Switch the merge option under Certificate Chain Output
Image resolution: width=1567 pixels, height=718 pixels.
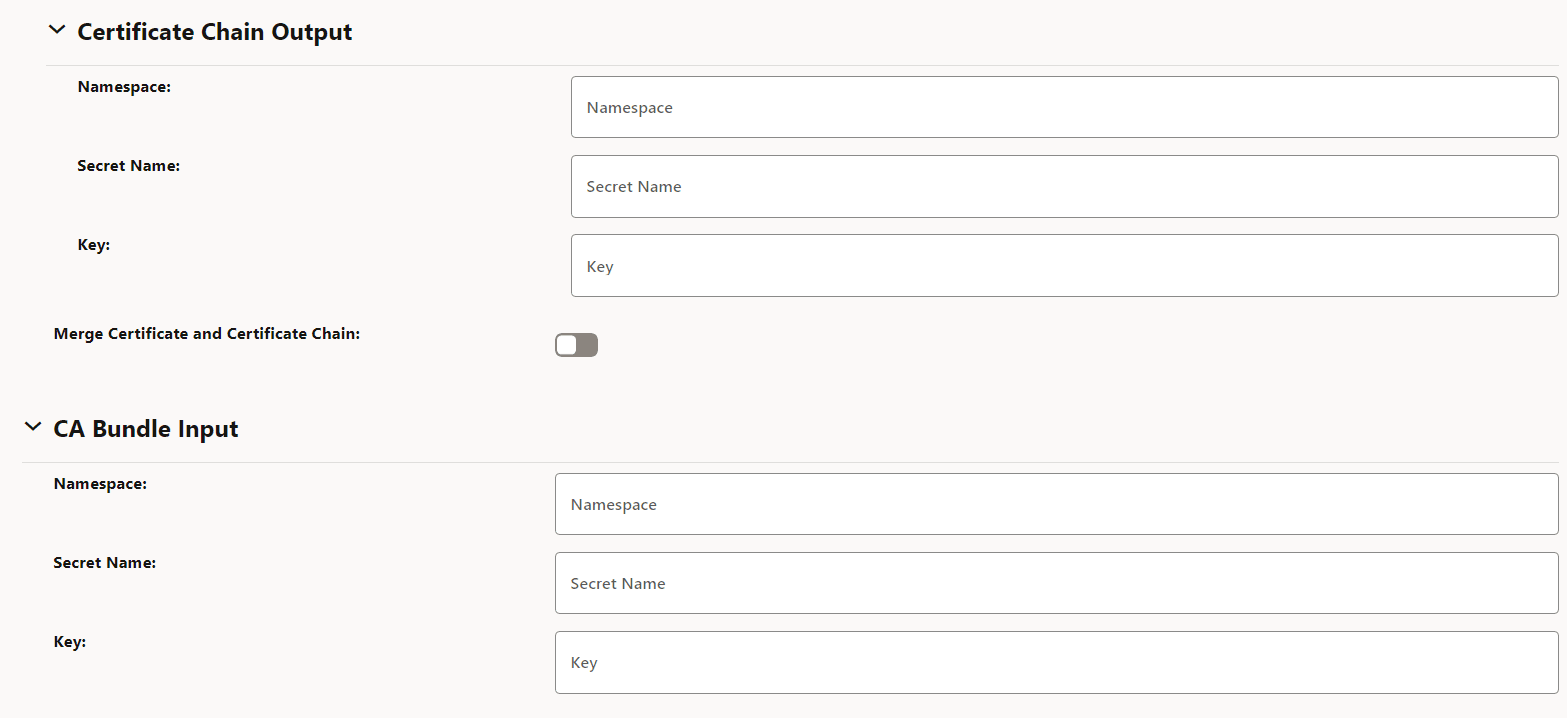tap(576, 344)
